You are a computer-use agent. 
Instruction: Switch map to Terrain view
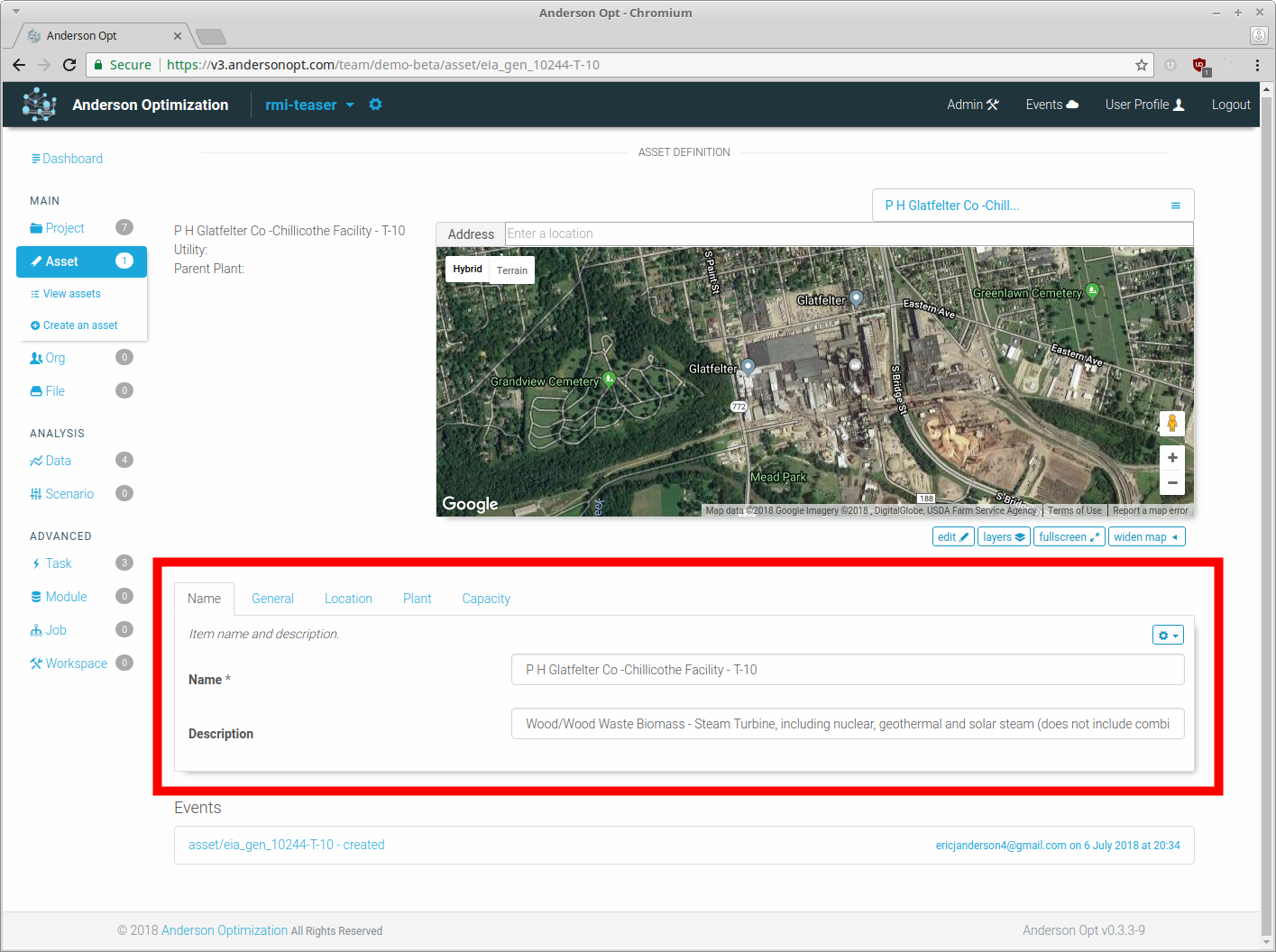tap(511, 270)
